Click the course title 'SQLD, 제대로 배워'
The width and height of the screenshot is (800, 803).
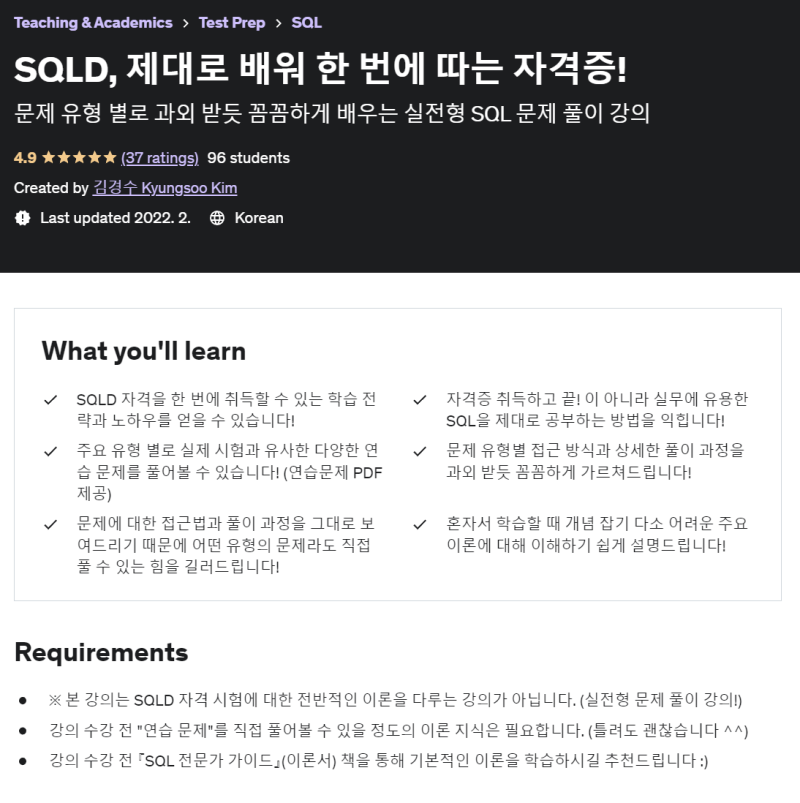(x=320, y=69)
